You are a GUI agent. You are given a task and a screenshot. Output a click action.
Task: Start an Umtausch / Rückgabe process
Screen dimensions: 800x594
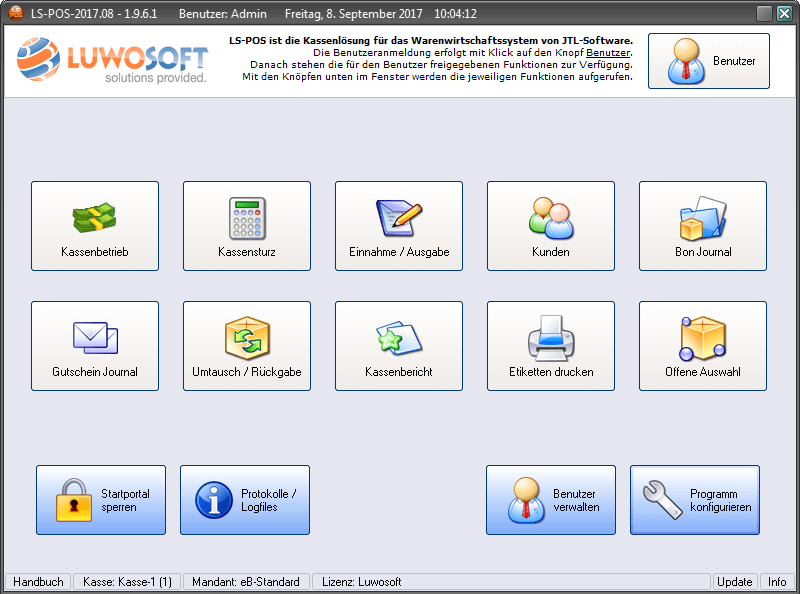pos(247,345)
